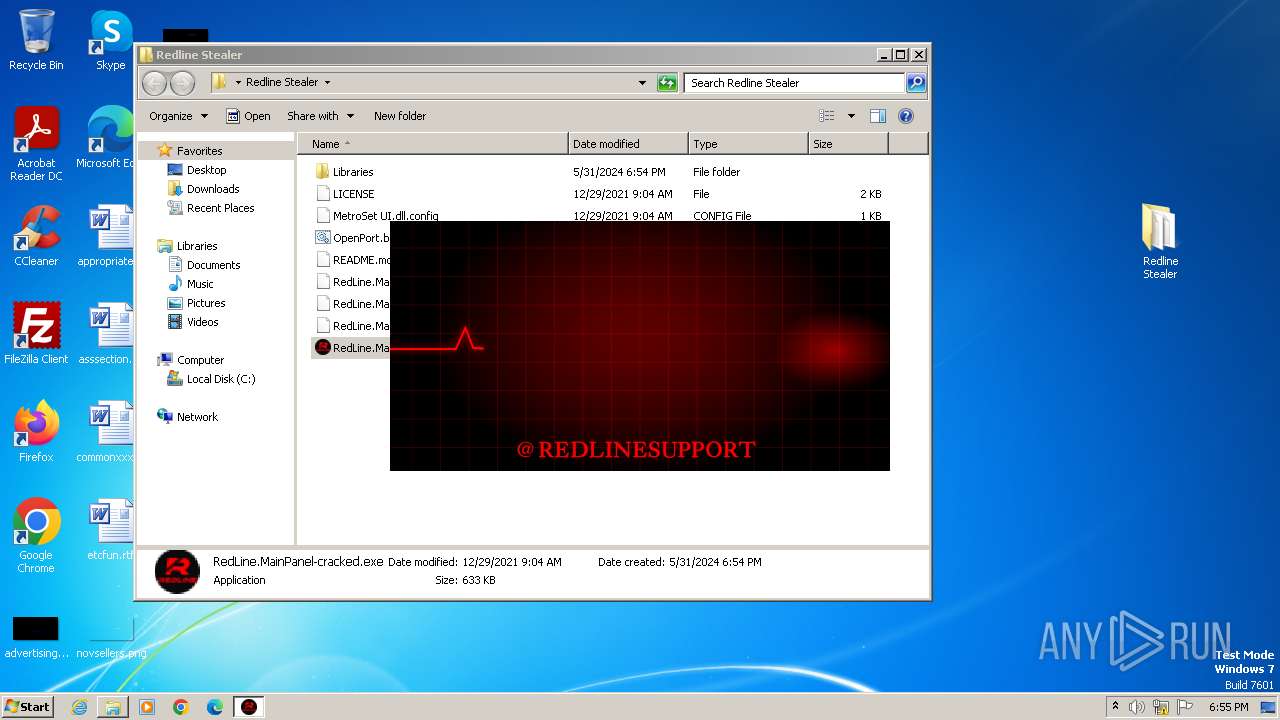Sort by Size column header
Viewport: 1280px width, 720px height.
pyautogui.click(x=848, y=144)
